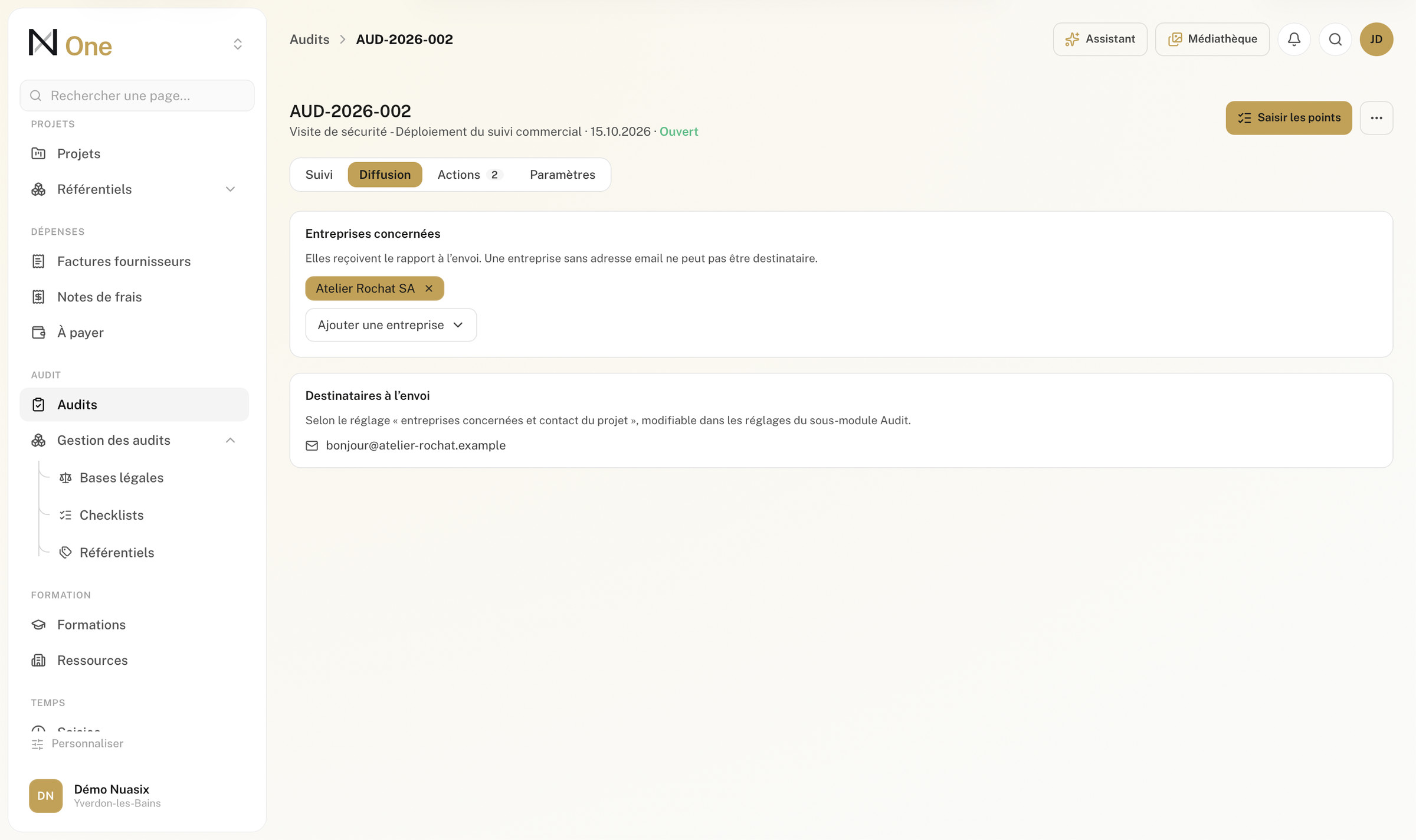The image size is (1416, 840).
Task: Click the Bases légales scale icon
Action: (x=65, y=478)
